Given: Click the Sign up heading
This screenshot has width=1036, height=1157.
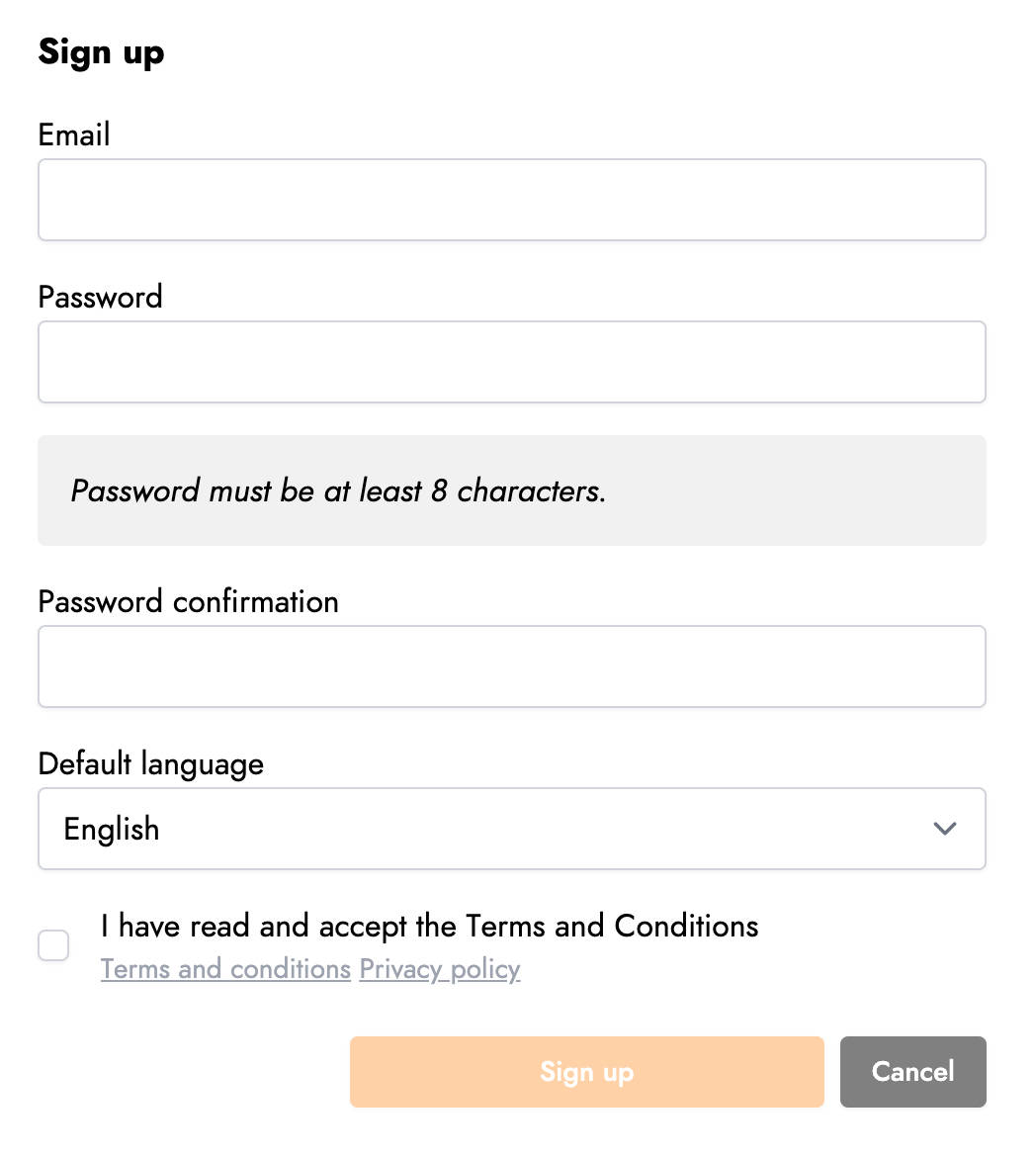Looking at the screenshot, I should pos(101,52).
